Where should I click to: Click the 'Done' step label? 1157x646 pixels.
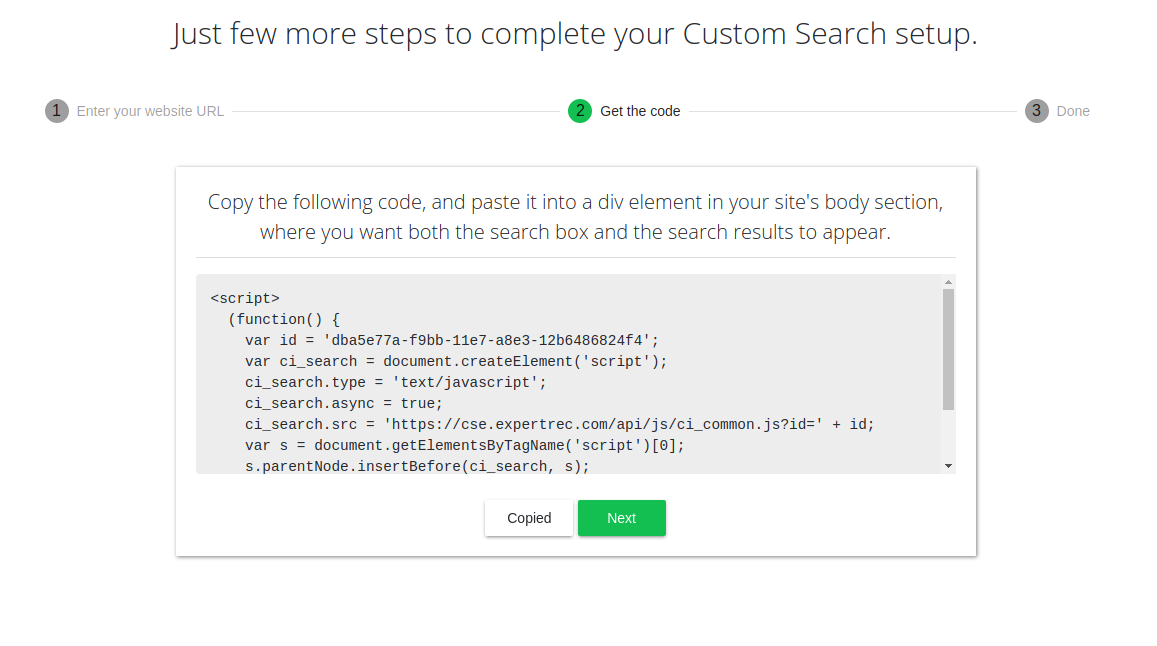coord(1073,111)
